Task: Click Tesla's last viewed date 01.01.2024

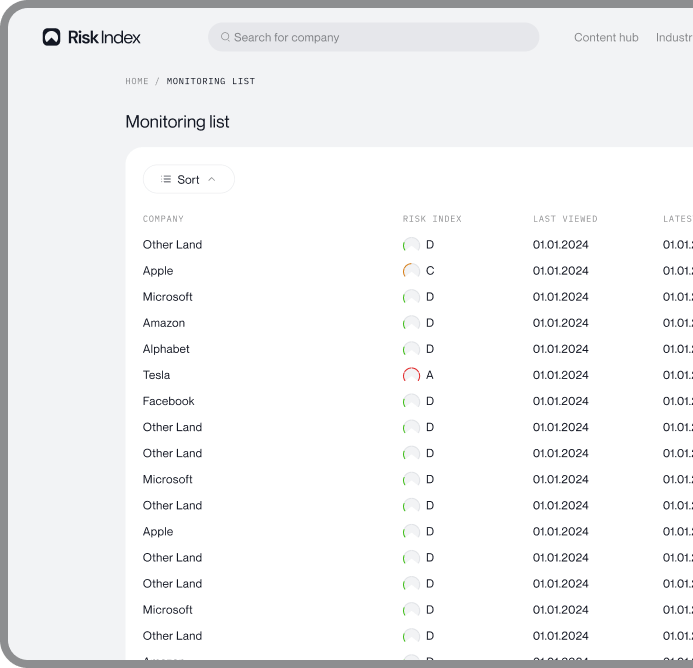Action: 560,375
